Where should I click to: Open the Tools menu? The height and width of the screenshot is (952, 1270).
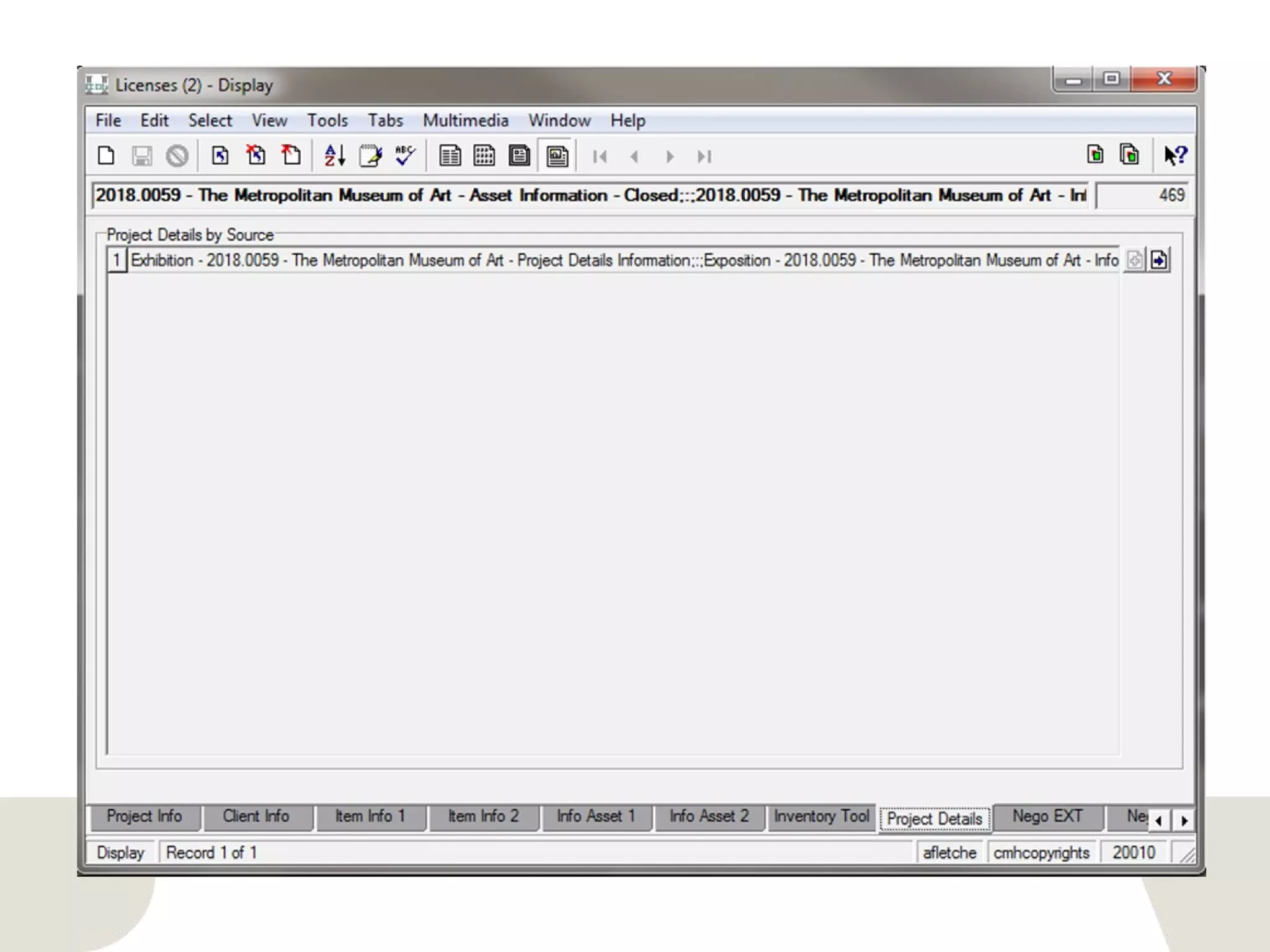[327, 120]
